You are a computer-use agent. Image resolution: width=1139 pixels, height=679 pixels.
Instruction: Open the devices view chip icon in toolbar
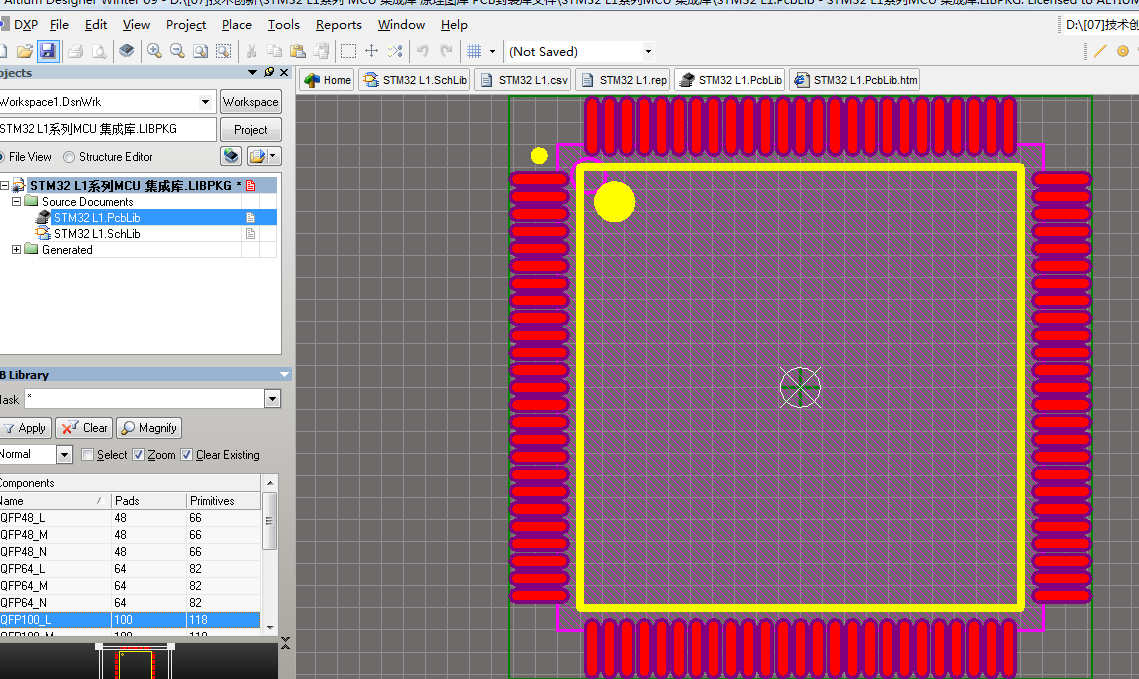[x=127, y=51]
